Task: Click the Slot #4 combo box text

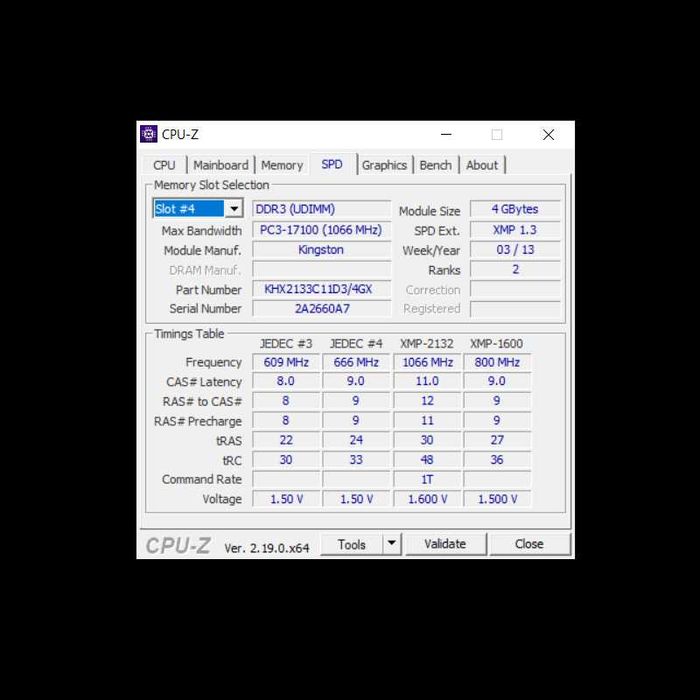Action: coord(188,208)
